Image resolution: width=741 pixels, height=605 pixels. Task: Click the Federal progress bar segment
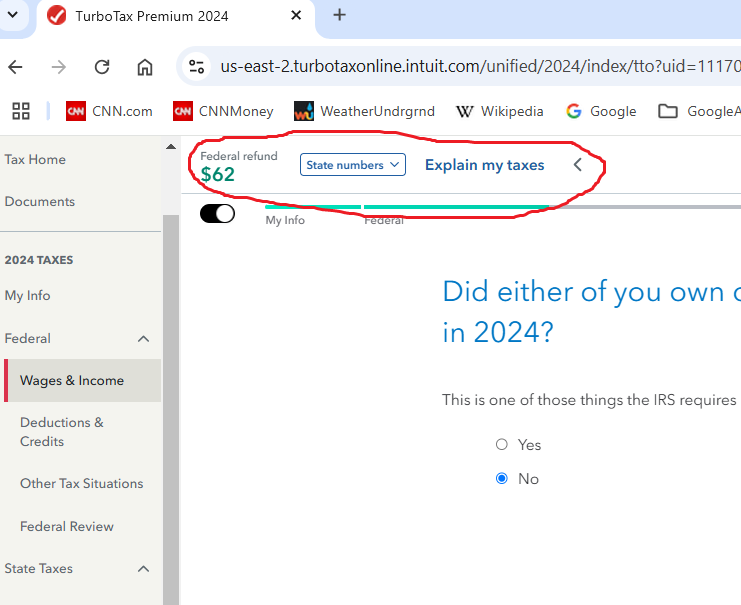(x=456, y=207)
